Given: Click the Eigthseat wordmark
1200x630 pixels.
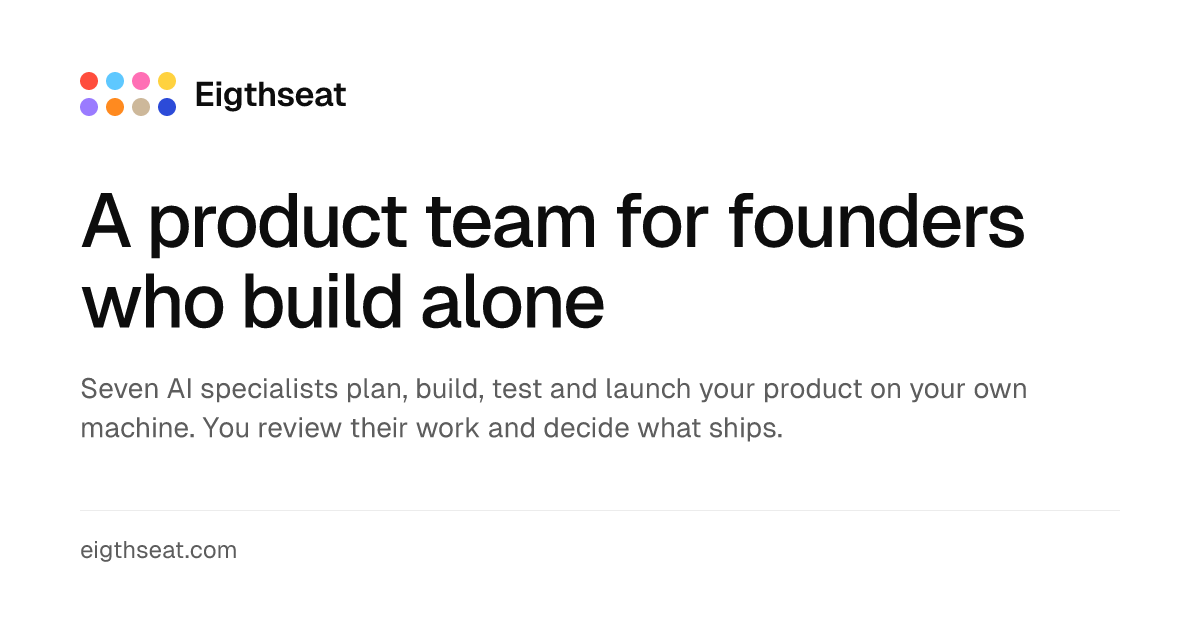Looking at the screenshot, I should [x=271, y=95].
